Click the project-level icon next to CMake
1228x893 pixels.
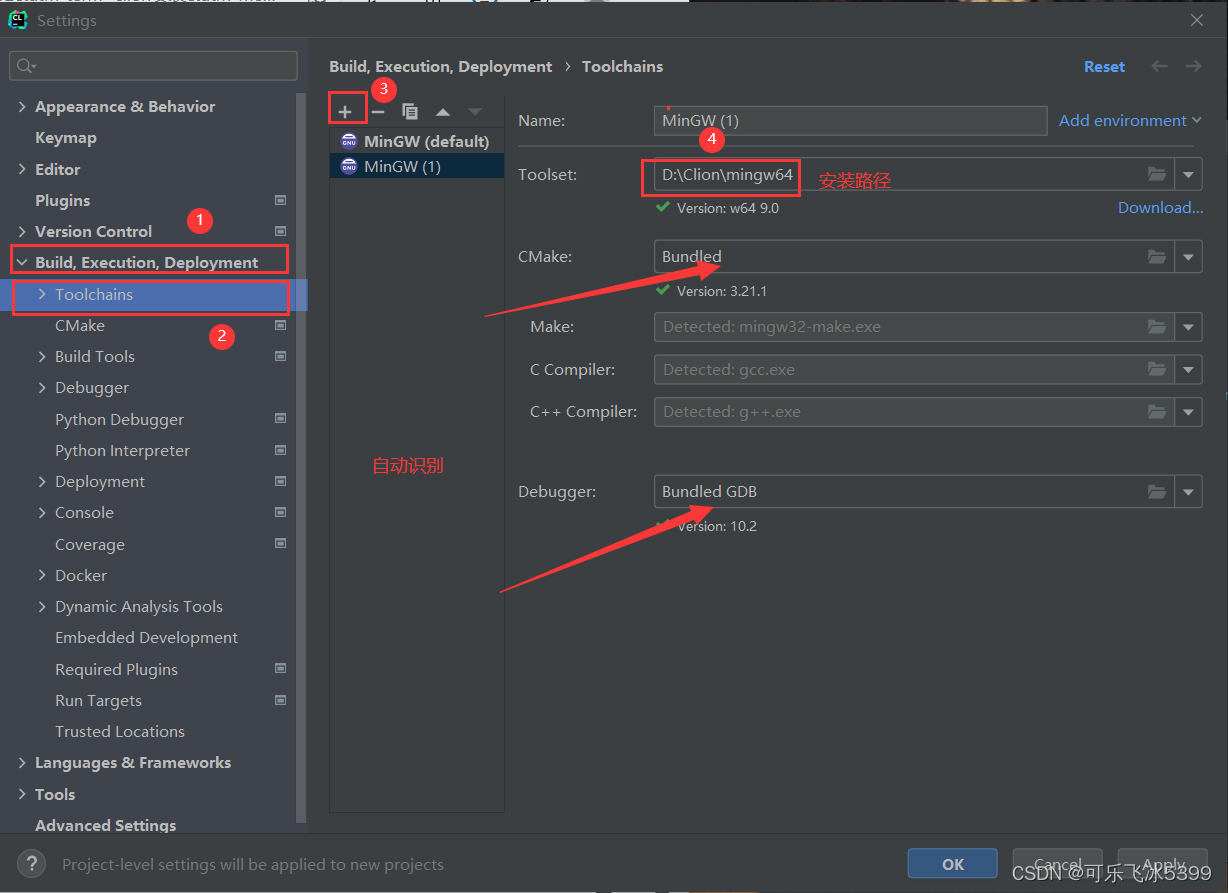coord(280,326)
